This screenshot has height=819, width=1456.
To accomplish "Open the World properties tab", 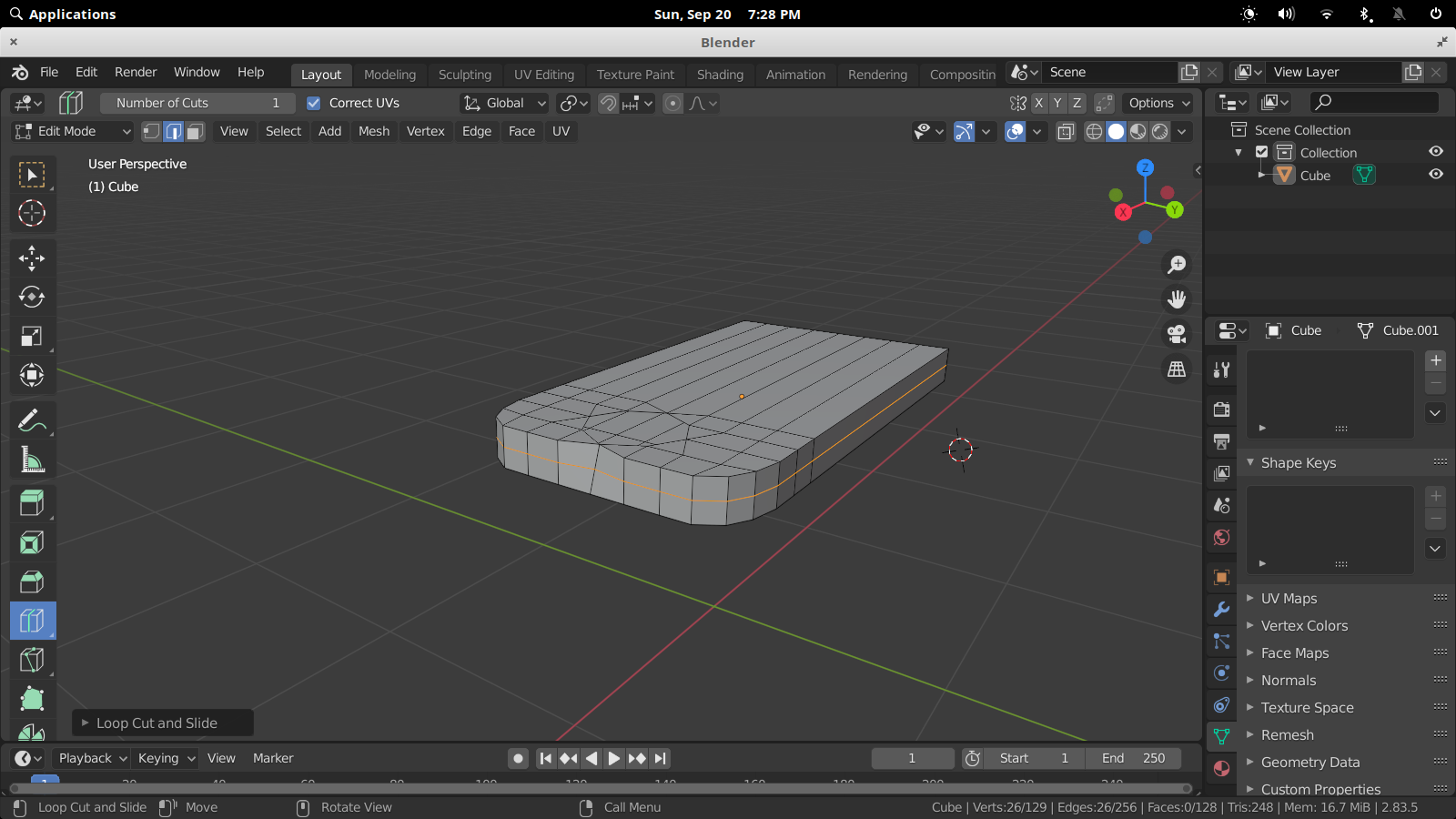I will click(x=1222, y=537).
